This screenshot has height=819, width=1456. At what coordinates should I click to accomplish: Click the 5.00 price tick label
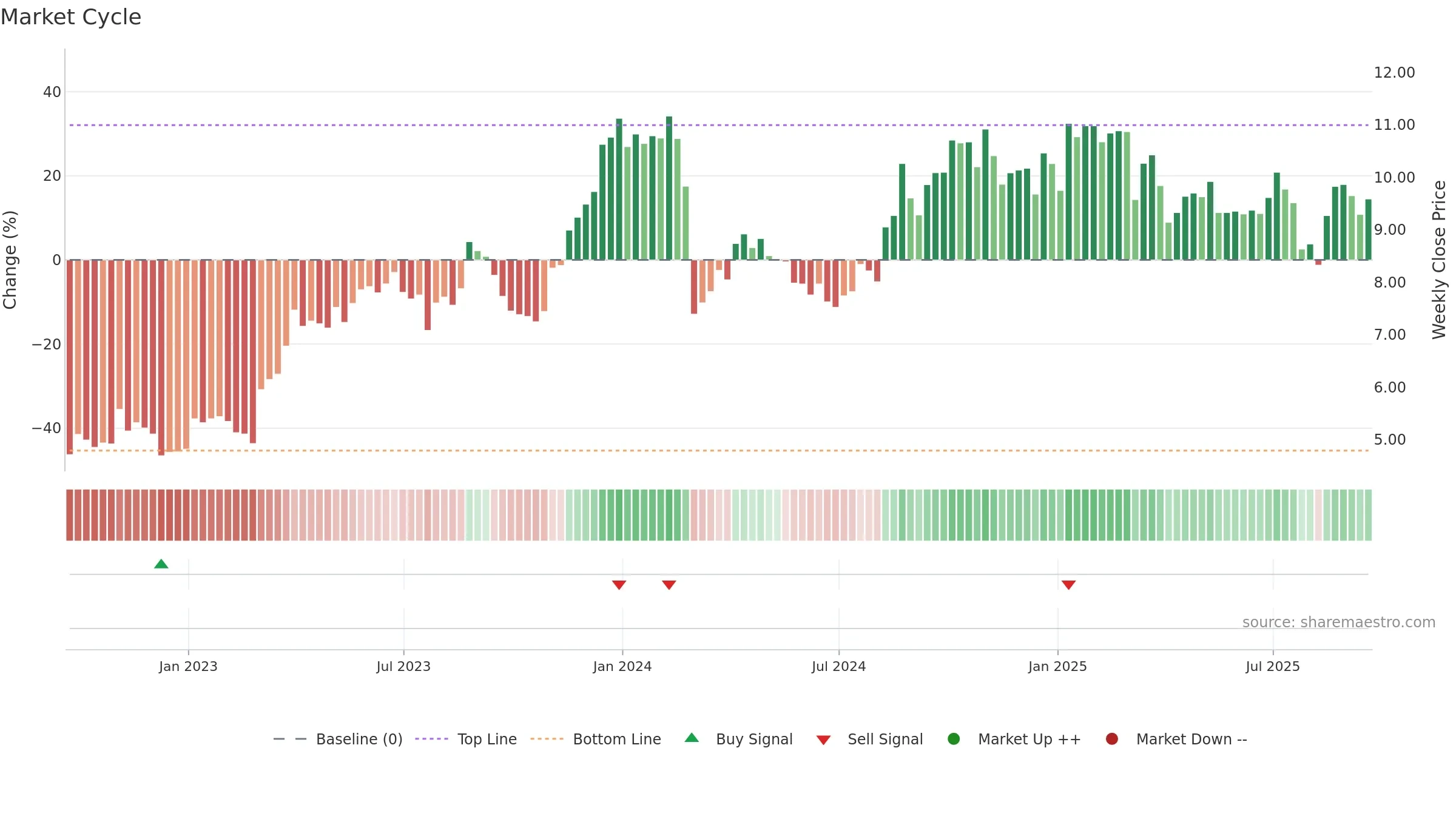click(1390, 440)
